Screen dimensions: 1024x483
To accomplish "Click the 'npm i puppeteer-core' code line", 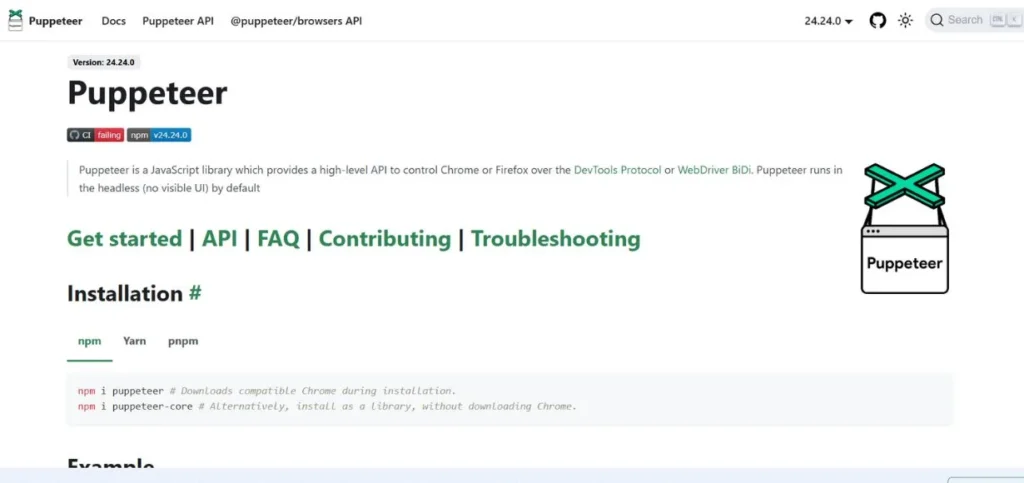I will [x=327, y=407].
